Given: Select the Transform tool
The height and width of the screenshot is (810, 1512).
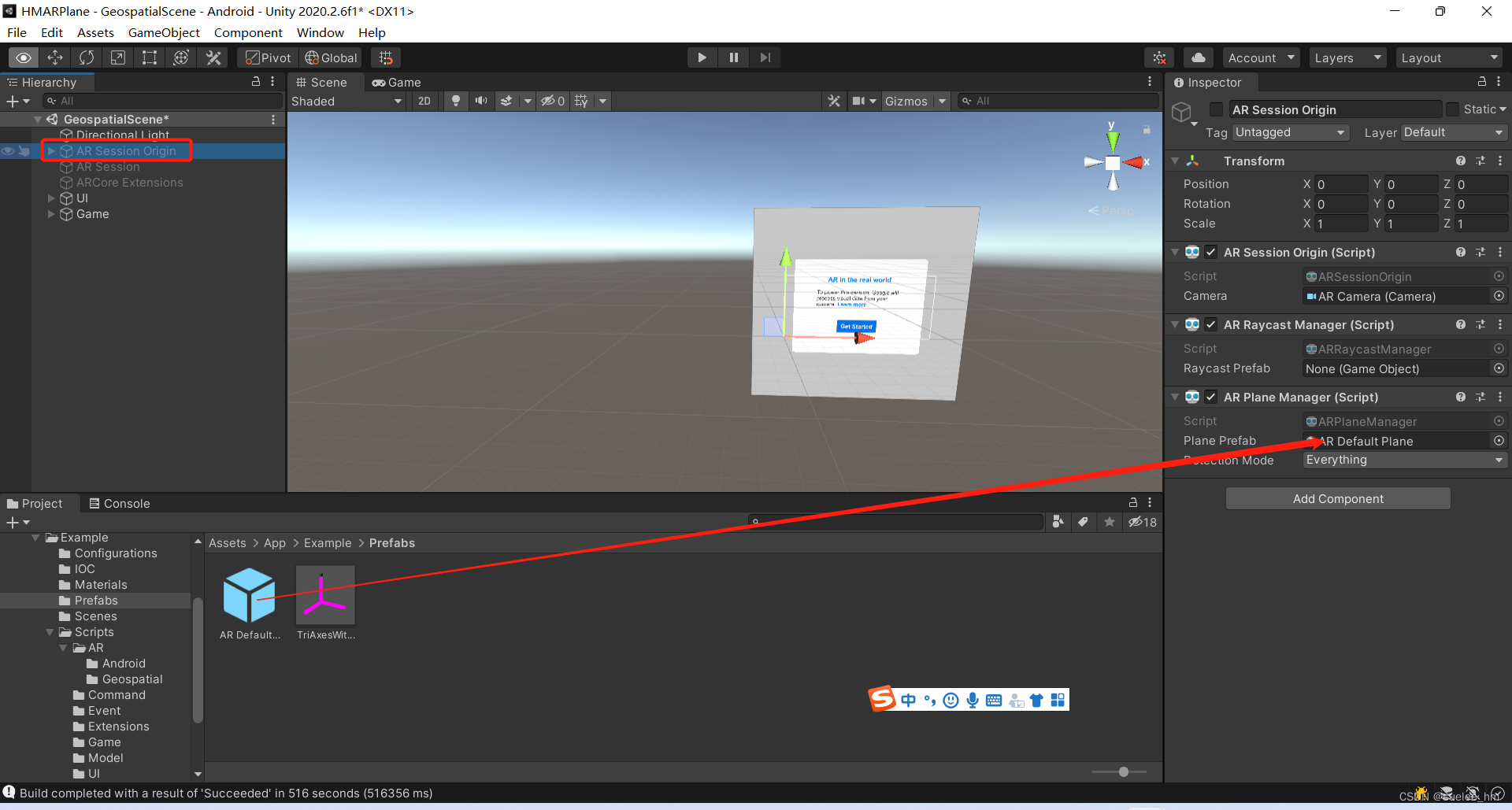Looking at the screenshot, I should [x=181, y=57].
